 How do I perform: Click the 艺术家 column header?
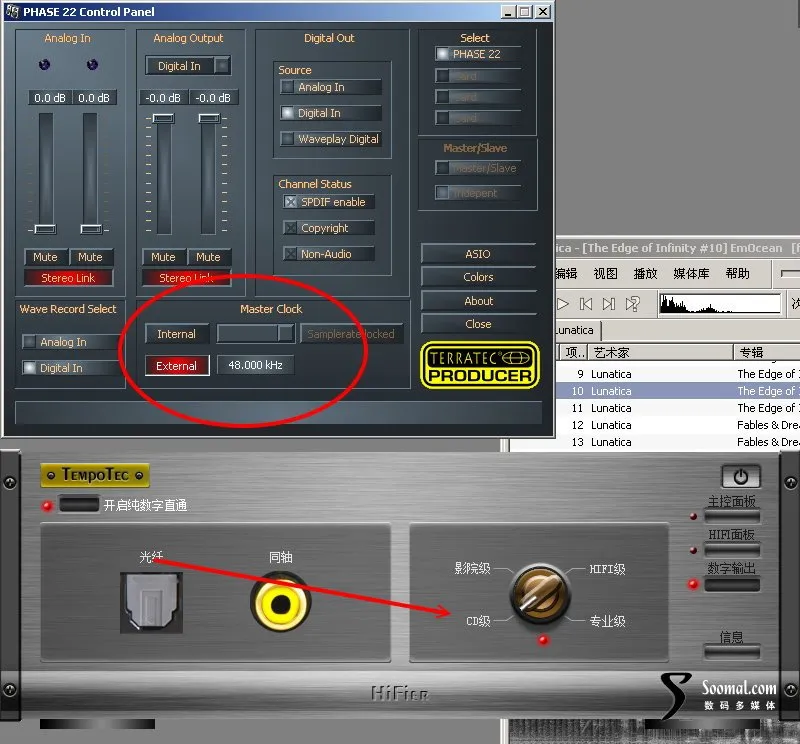(x=661, y=352)
